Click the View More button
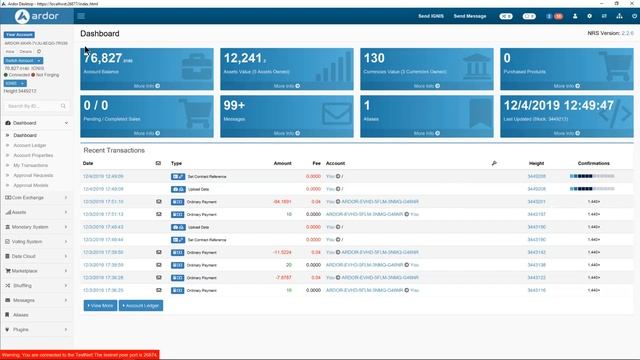This screenshot has width=640, height=360. pyautogui.click(x=100, y=306)
